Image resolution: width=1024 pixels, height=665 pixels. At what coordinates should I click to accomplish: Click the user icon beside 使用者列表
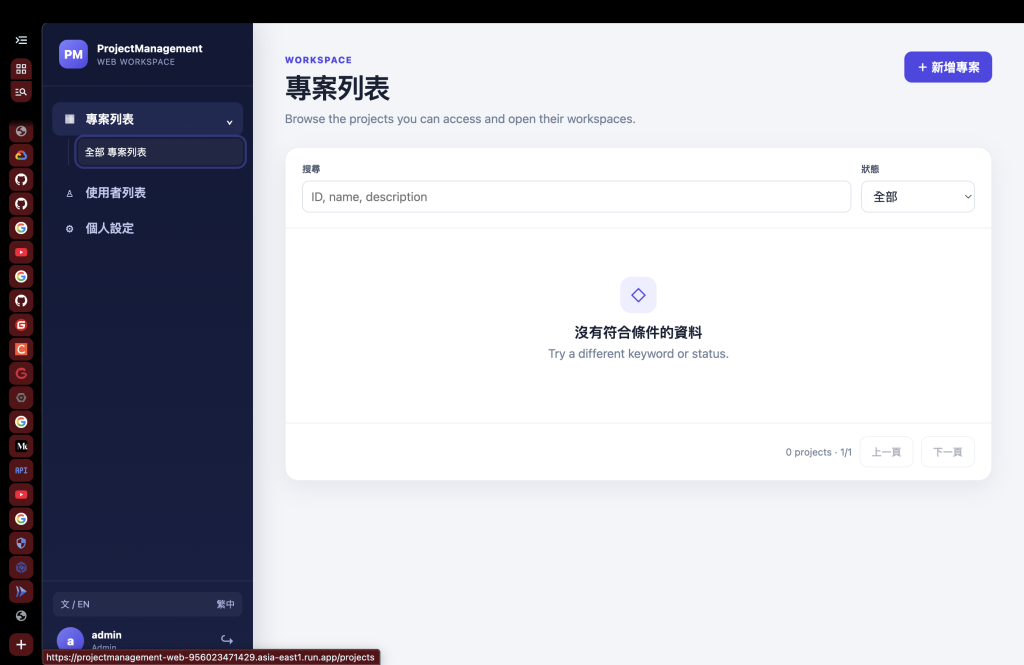[x=69, y=193]
